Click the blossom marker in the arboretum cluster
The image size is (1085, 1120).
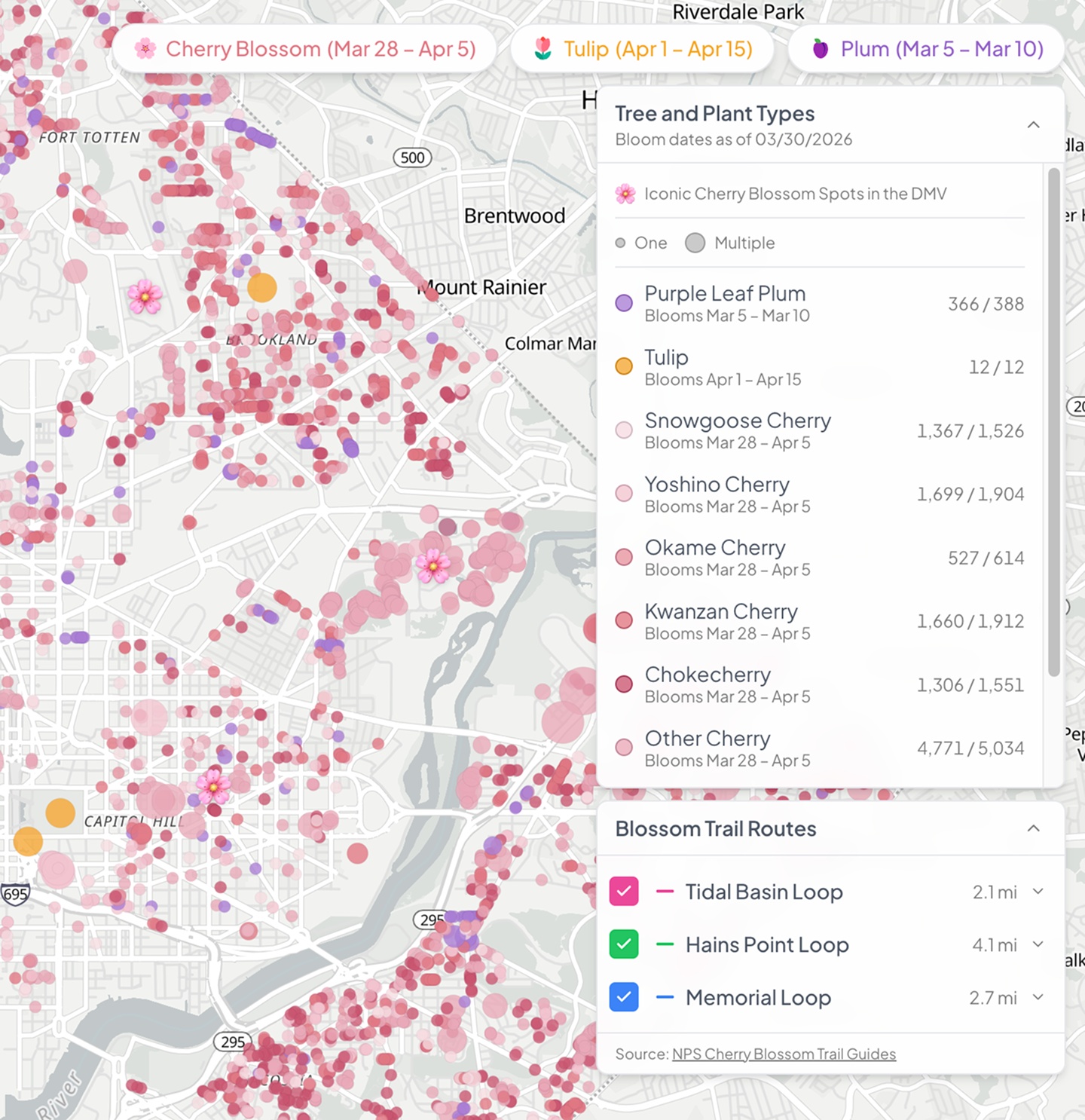point(433,565)
